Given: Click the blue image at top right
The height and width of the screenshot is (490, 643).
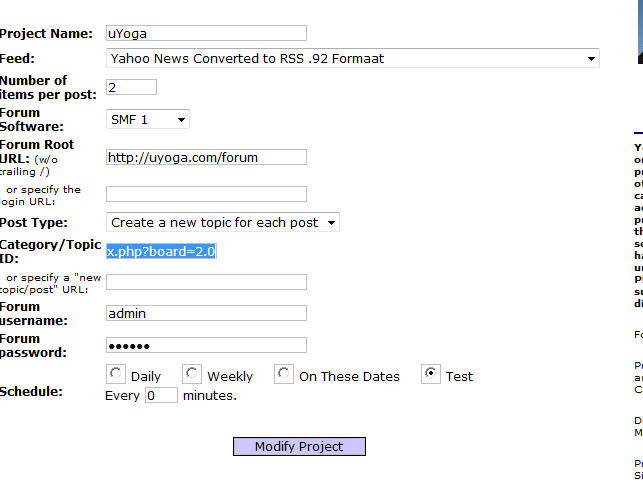Looking at the screenshot, I should coord(638,30).
